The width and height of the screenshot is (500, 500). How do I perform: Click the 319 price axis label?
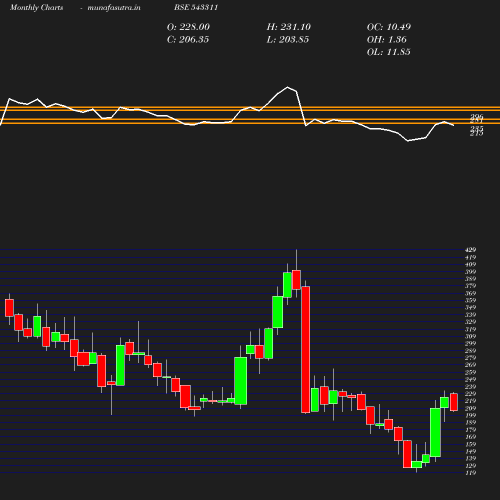coord(471,329)
